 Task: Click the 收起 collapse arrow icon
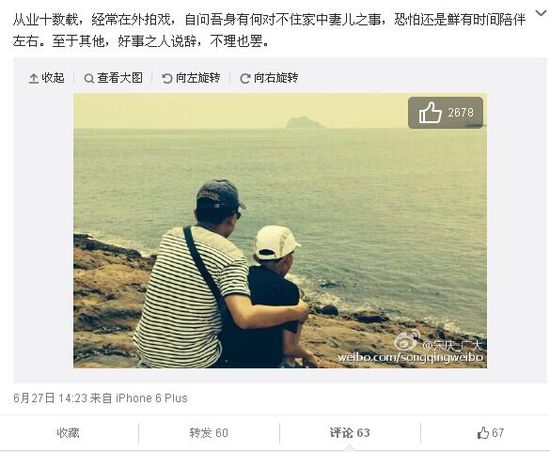[33, 78]
